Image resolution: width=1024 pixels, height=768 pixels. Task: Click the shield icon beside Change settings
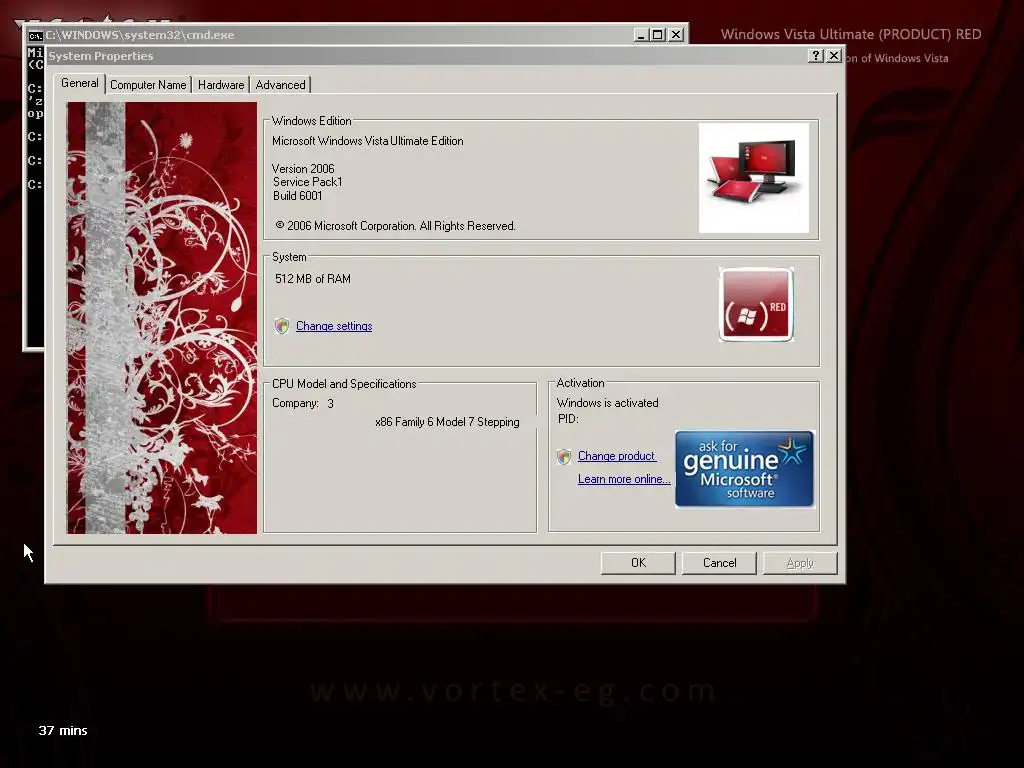click(x=281, y=326)
